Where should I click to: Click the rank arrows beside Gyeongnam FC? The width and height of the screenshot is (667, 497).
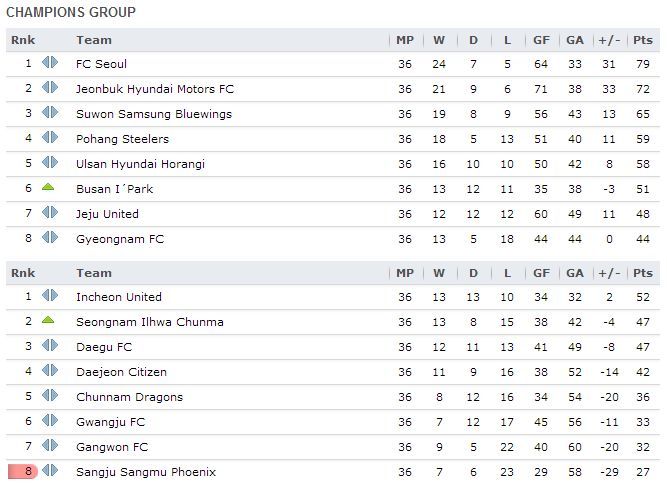tap(50, 237)
